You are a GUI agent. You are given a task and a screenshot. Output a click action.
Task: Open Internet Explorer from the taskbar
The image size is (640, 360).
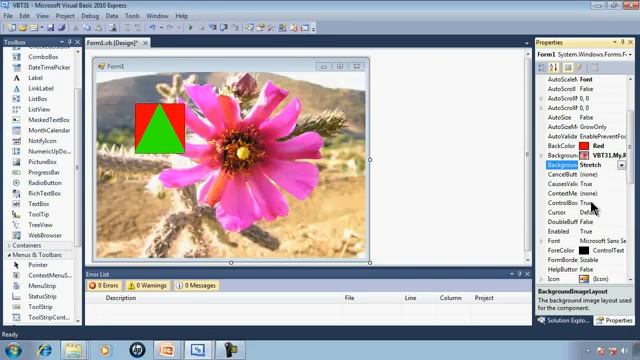pyautogui.click(x=44, y=350)
